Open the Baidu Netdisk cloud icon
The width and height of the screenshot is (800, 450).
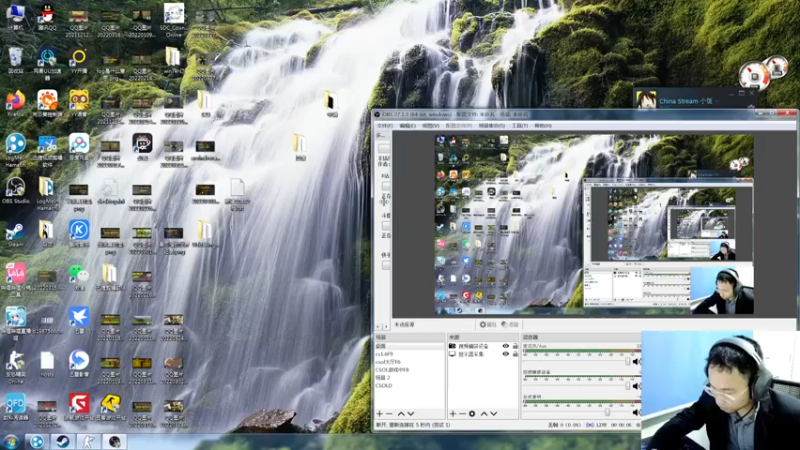[x=79, y=146]
